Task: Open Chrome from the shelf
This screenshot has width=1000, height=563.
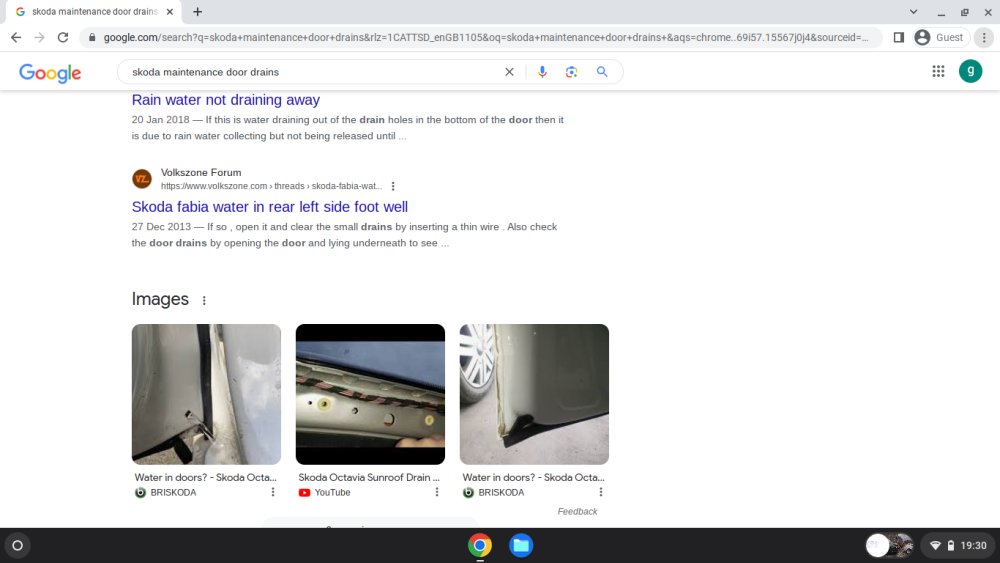Action: click(x=480, y=545)
